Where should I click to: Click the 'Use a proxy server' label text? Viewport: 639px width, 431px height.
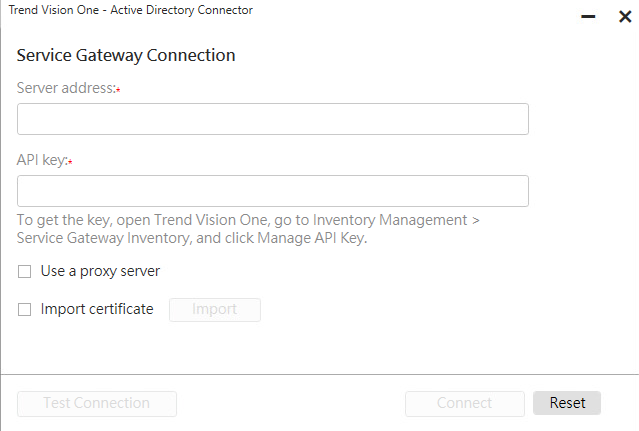[100, 271]
